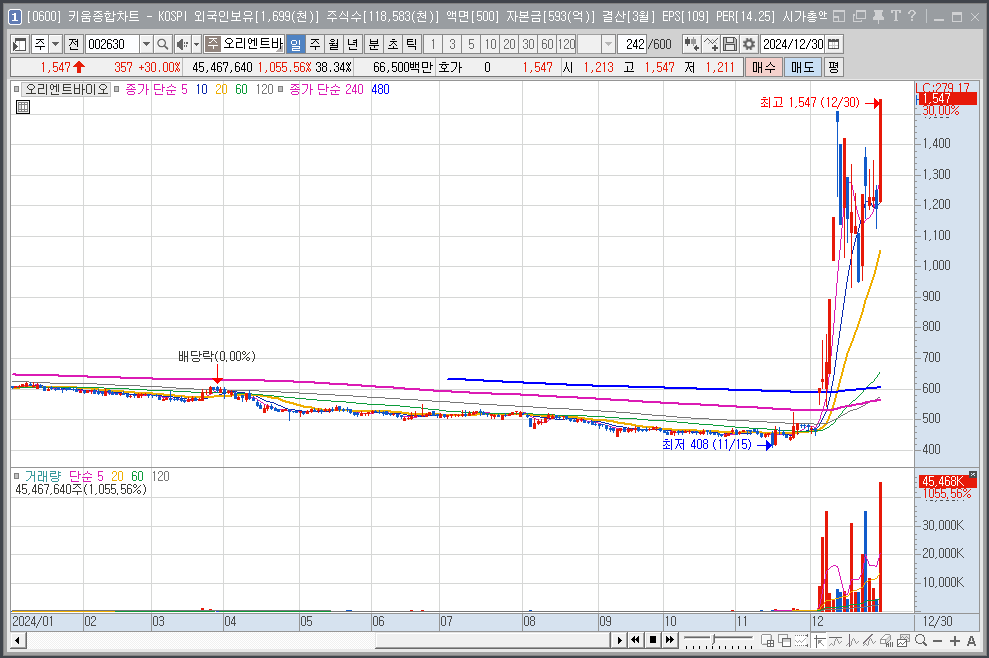Click the stock search magnifier icon
This screenshot has height=658, width=989.
click(x=163, y=44)
